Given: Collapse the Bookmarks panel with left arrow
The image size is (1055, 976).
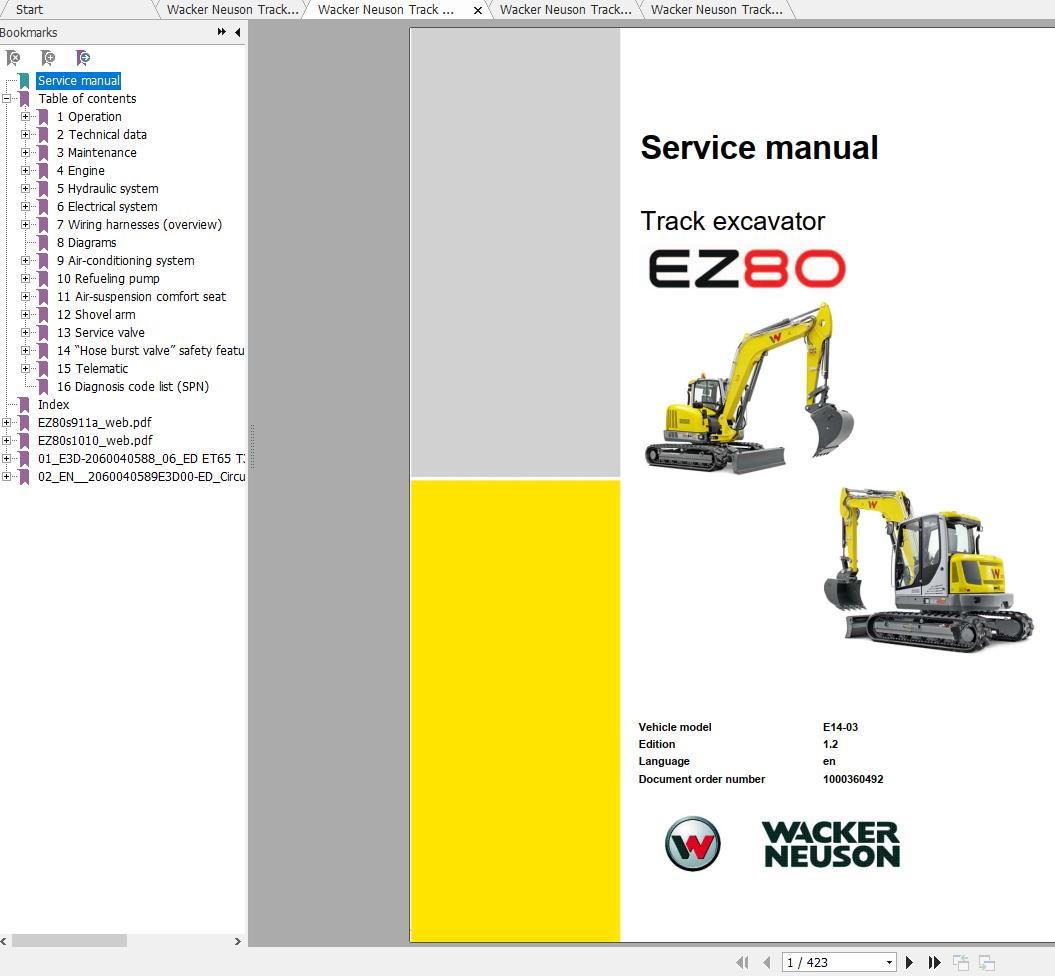Looking at the screenshot, I should (238, 32).
